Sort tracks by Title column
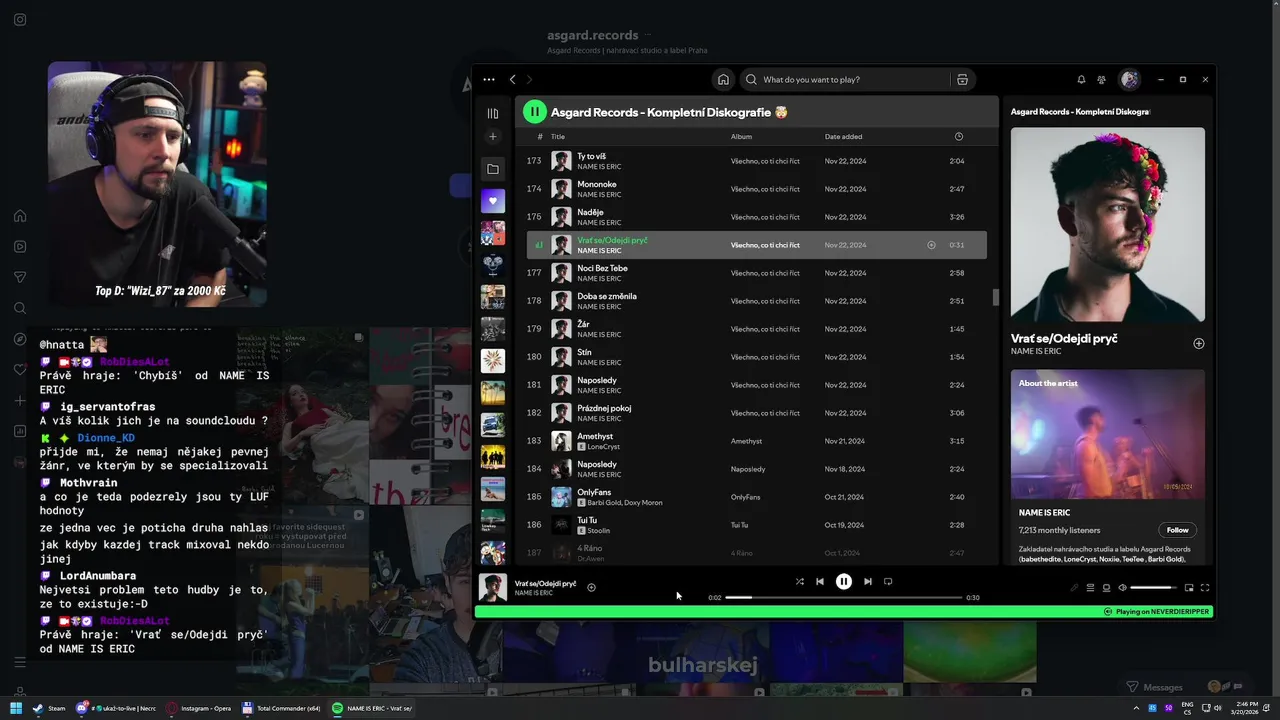The image size is (1280, 720). (x=558, y=137)
